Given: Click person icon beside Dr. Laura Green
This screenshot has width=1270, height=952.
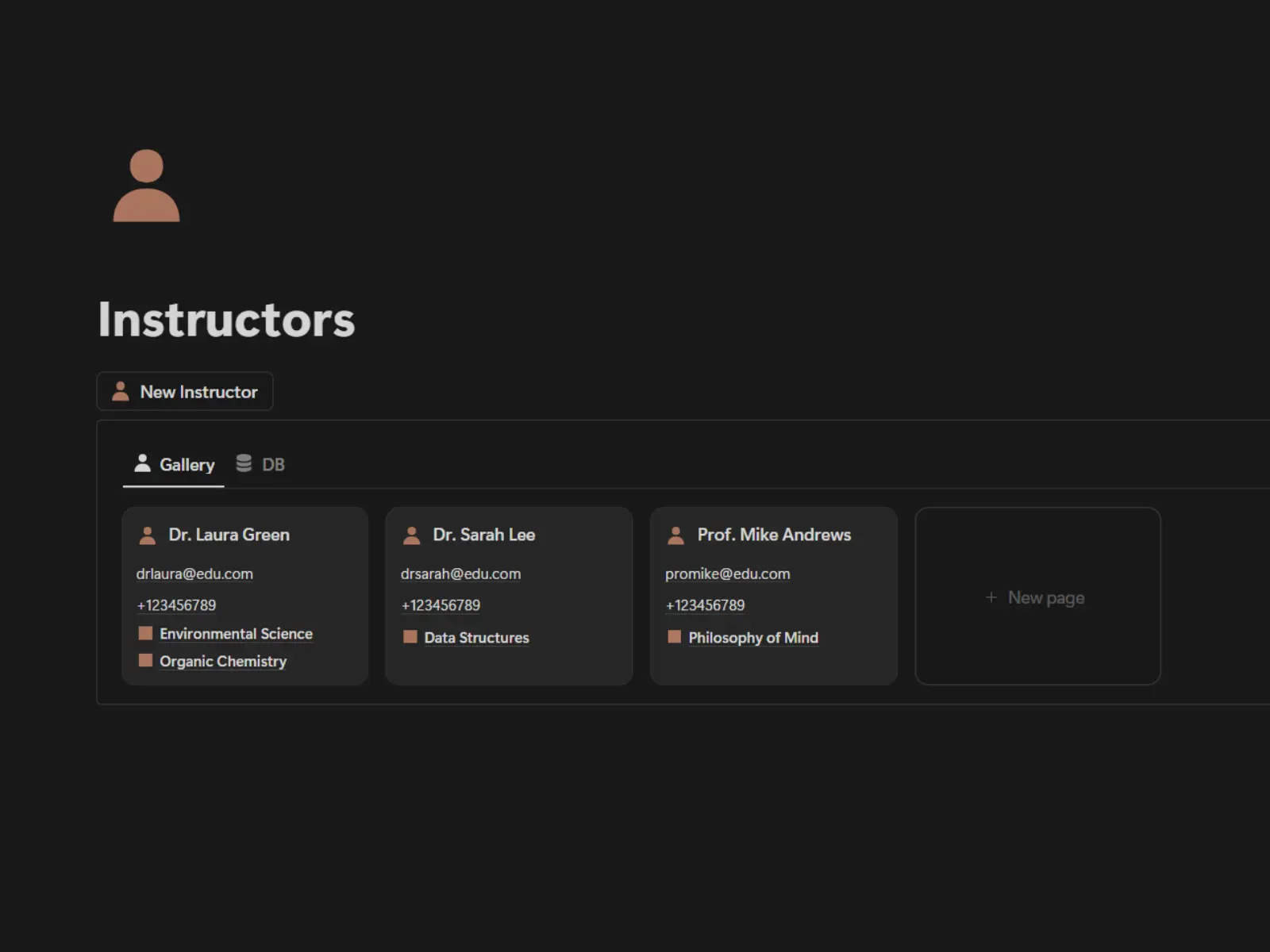Looking at the screenshot, I should [x=148, y=535].
